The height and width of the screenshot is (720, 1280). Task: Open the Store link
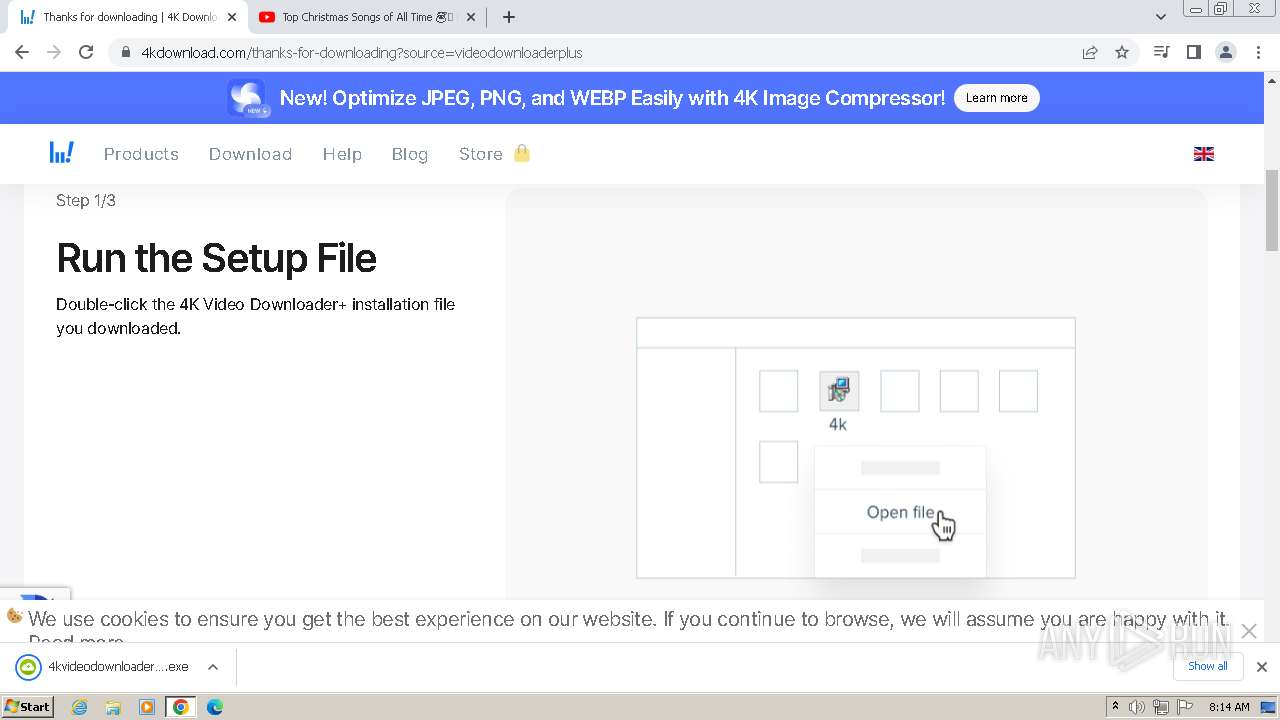[481, 154]
